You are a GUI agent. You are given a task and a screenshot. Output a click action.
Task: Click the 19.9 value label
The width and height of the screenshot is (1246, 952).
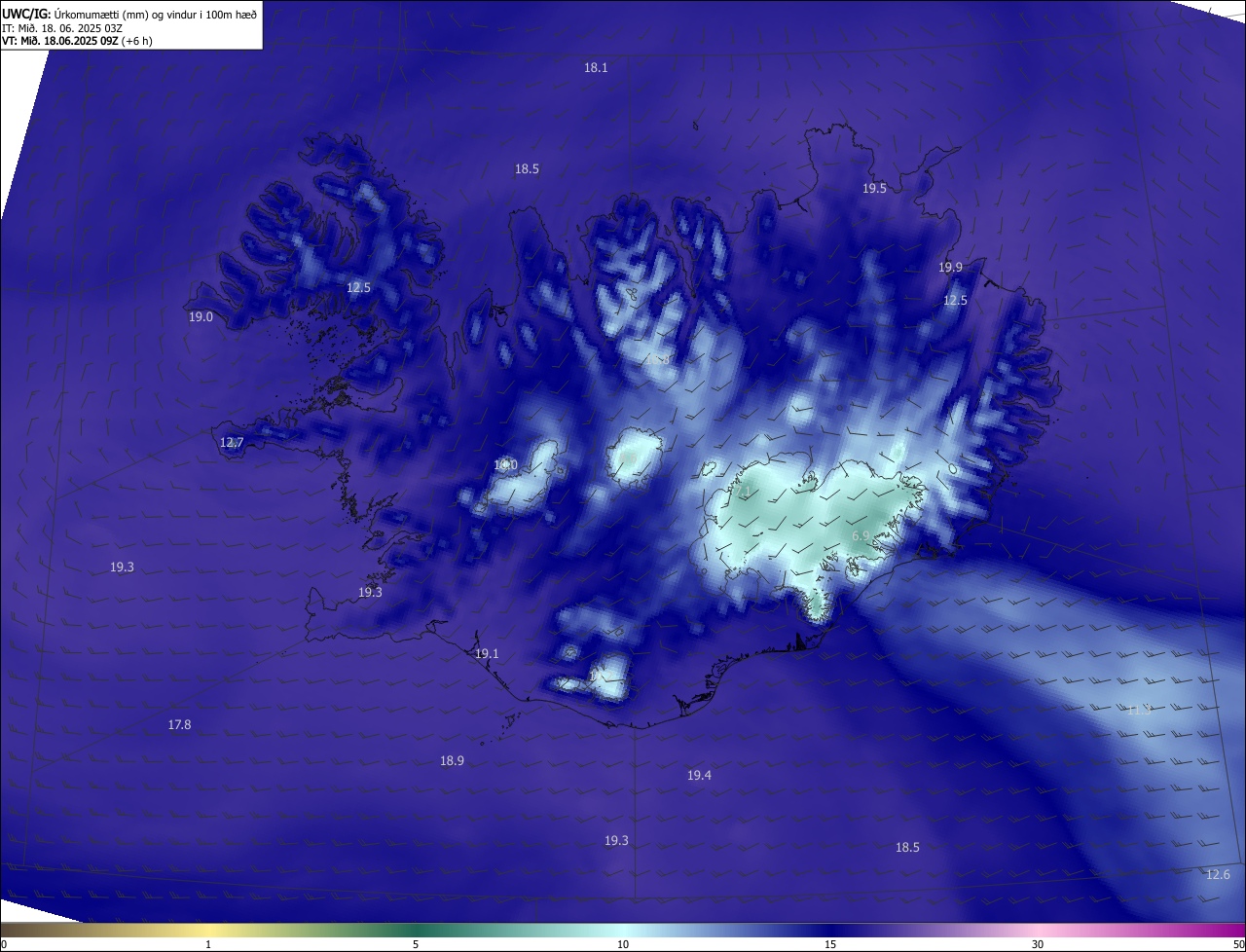(950, 268)
